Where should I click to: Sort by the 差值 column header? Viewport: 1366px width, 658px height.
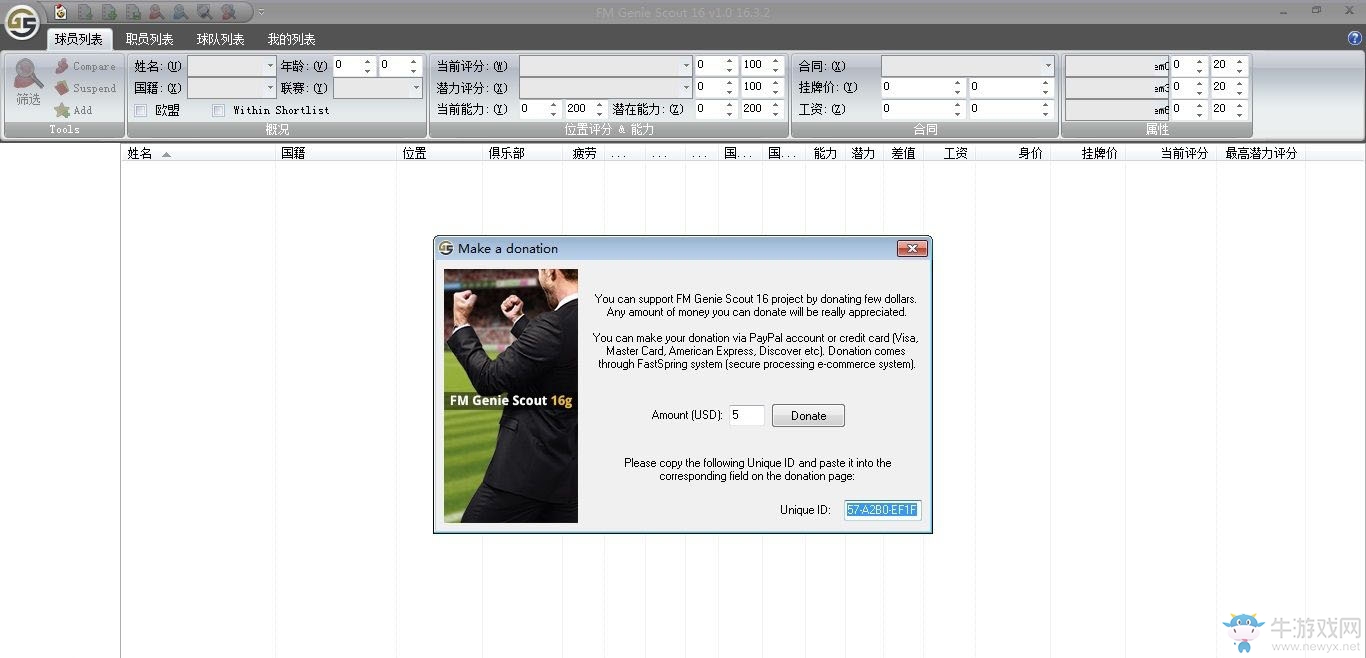click(903, 153)
